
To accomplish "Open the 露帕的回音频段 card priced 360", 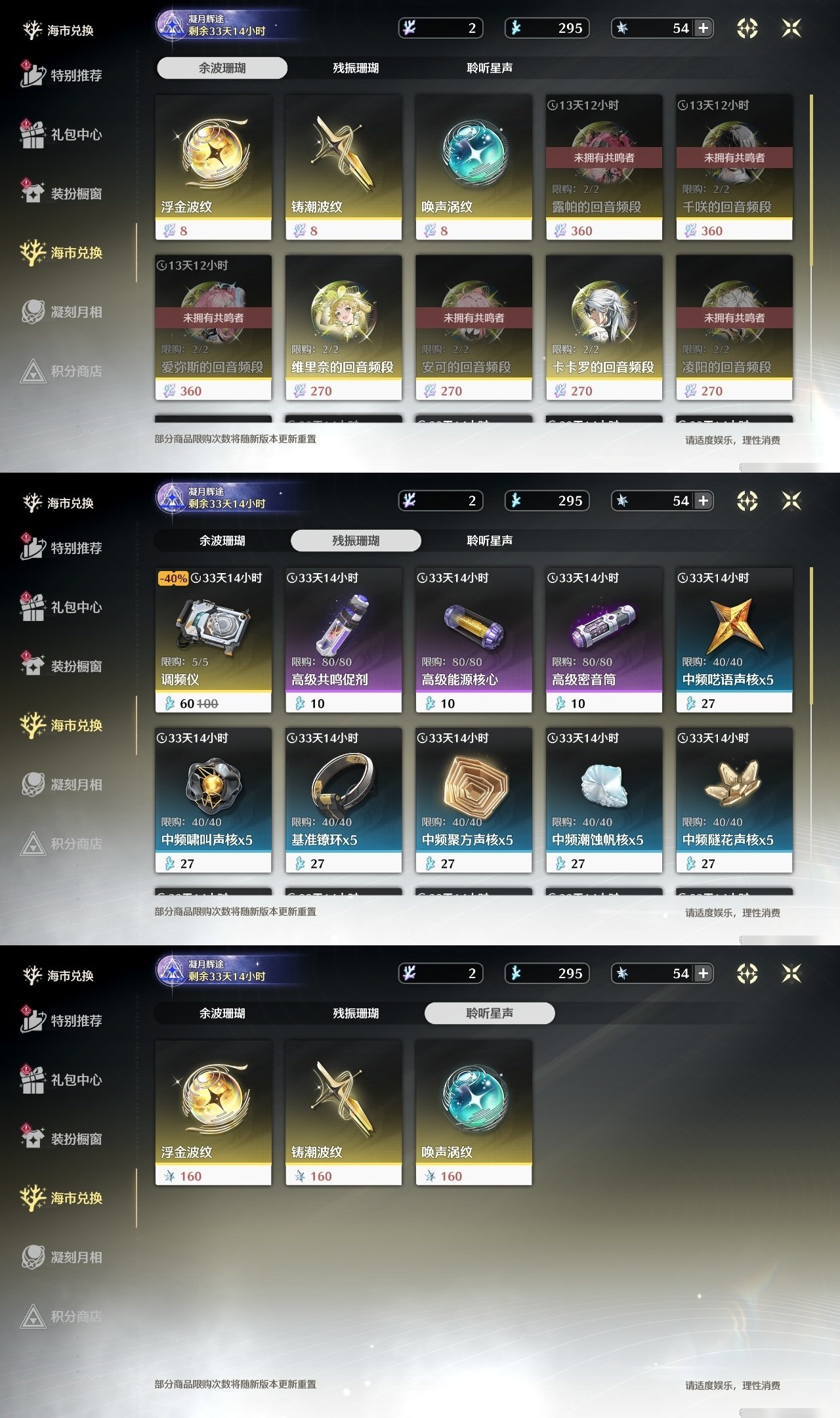I will pyautogui.click(x=604, y=167).
